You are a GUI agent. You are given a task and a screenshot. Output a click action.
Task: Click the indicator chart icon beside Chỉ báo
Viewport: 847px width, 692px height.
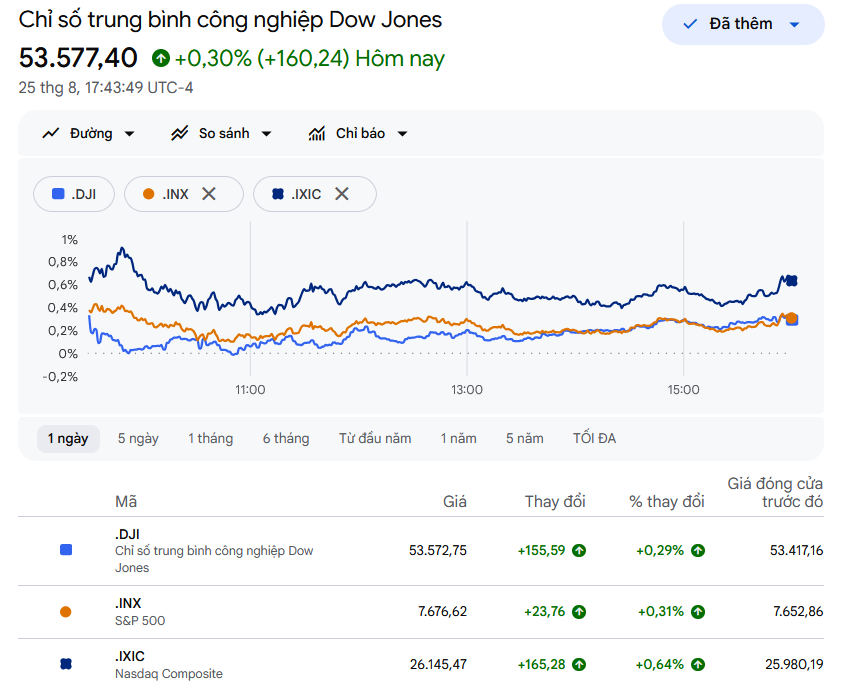click(317, 133)
